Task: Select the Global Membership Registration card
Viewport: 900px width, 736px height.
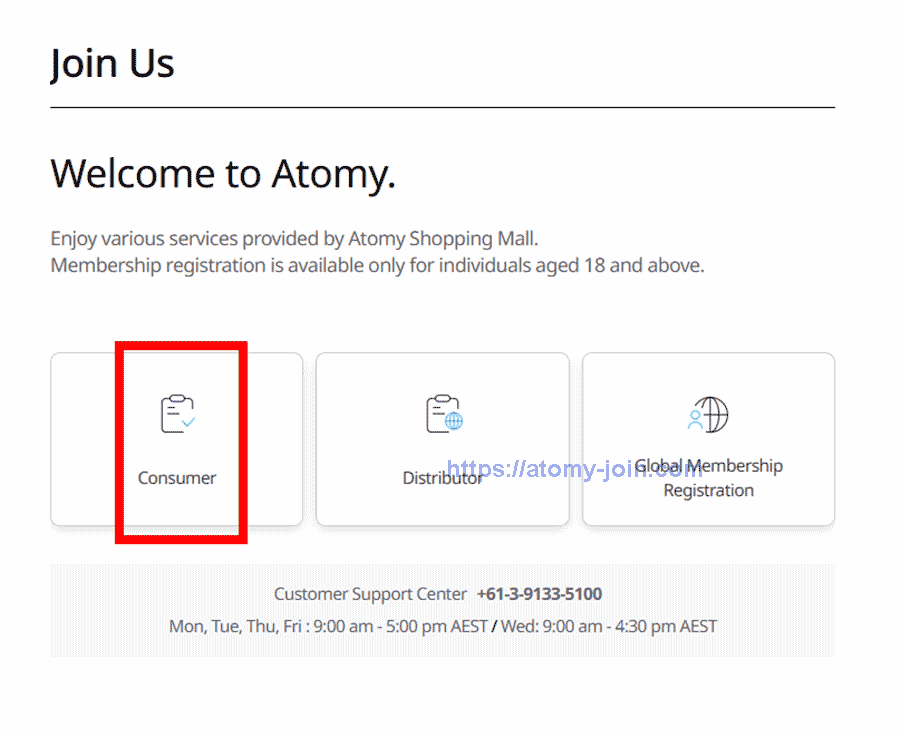Action: (x=708, y=438)
